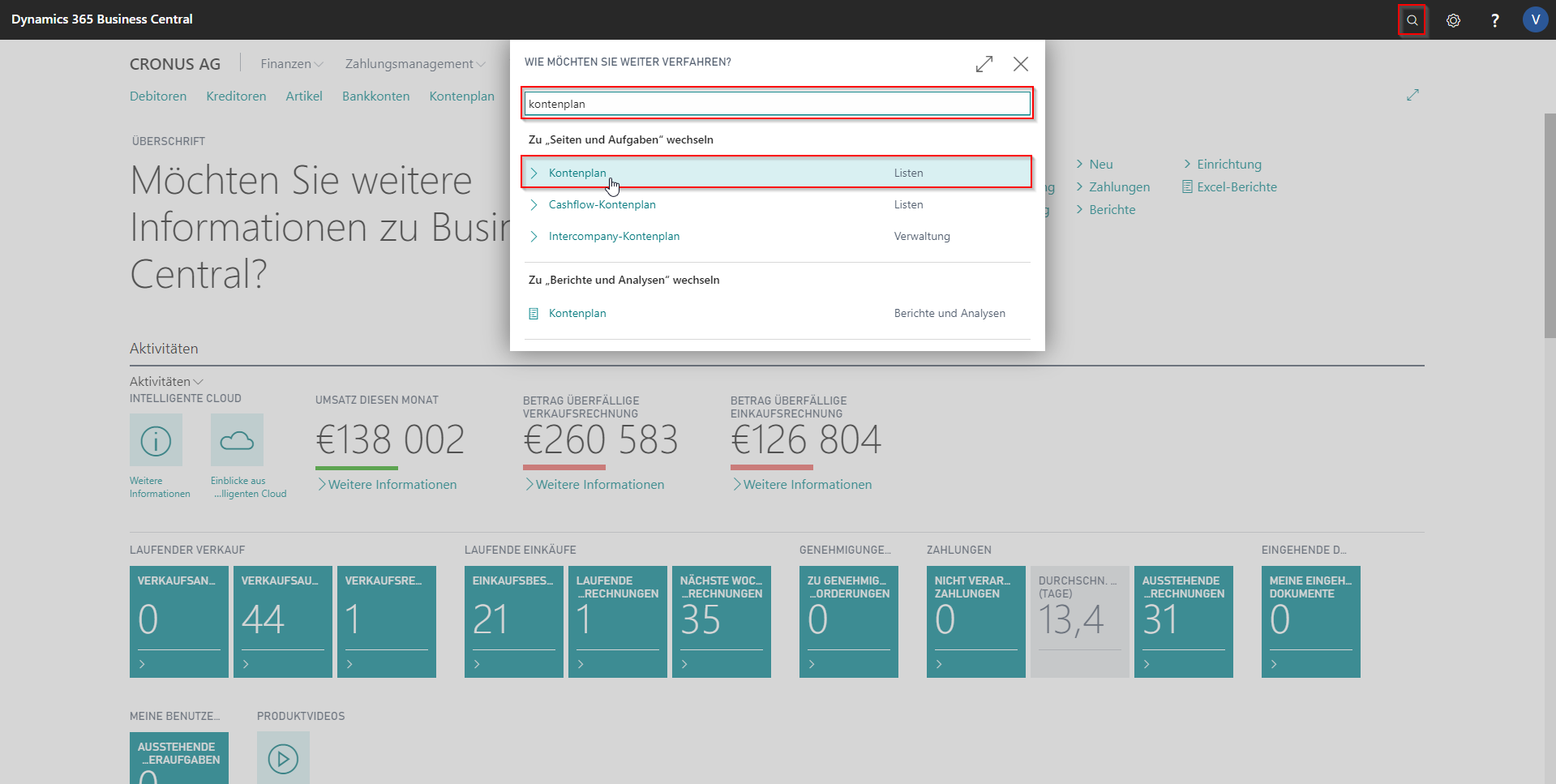Expand the Zahlungsmanagement menu
This screenshot has height=784, width=1556.
coord(415,63)
